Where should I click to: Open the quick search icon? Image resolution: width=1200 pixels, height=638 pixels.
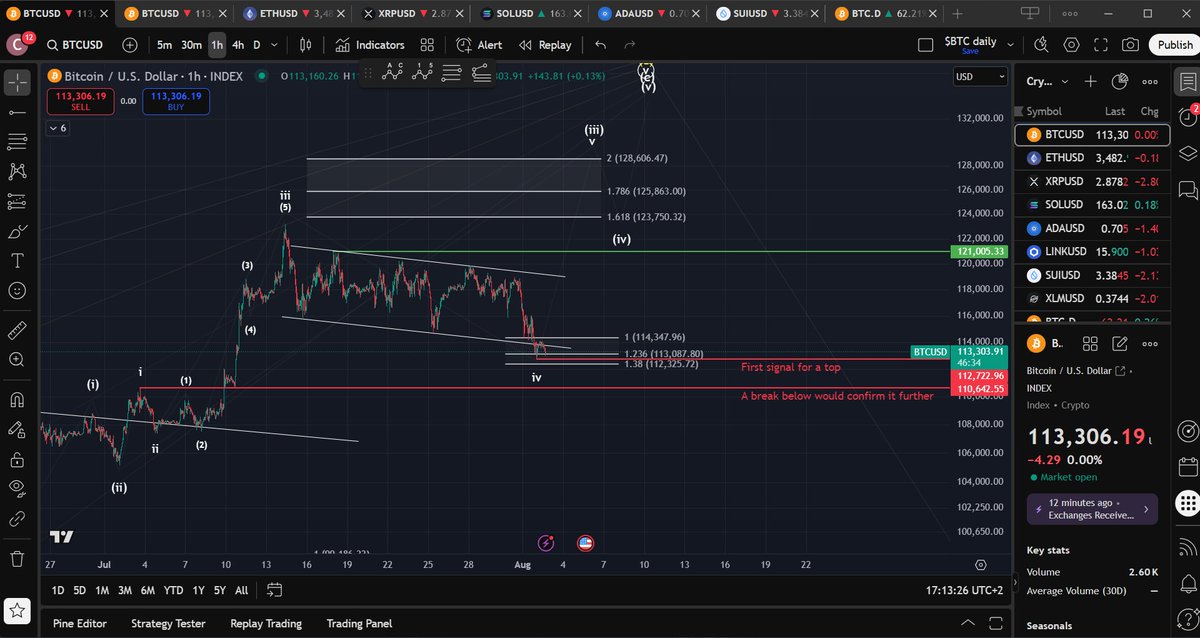(x=1041, y=45)
